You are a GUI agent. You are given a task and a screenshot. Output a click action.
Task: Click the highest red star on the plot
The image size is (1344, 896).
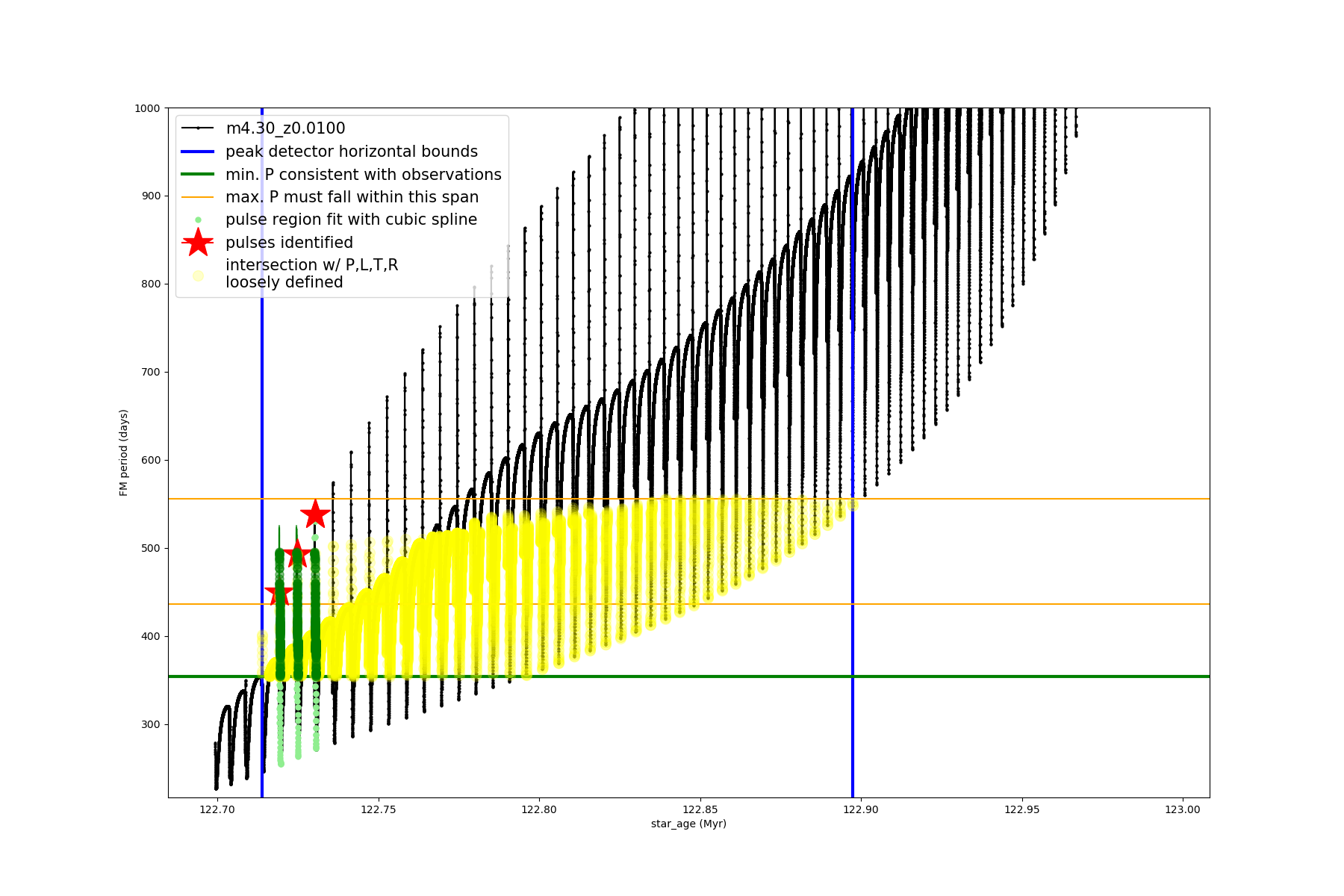coord(315,514)
